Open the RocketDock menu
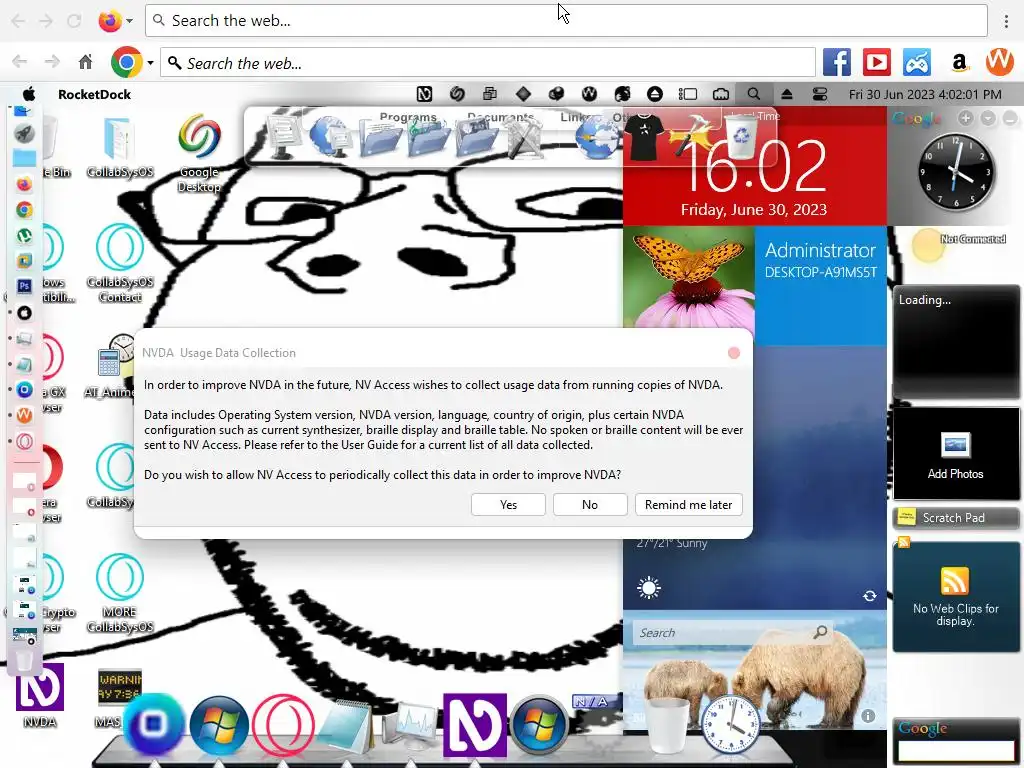Screen dimensions: 1024x768 coord(95,94)
